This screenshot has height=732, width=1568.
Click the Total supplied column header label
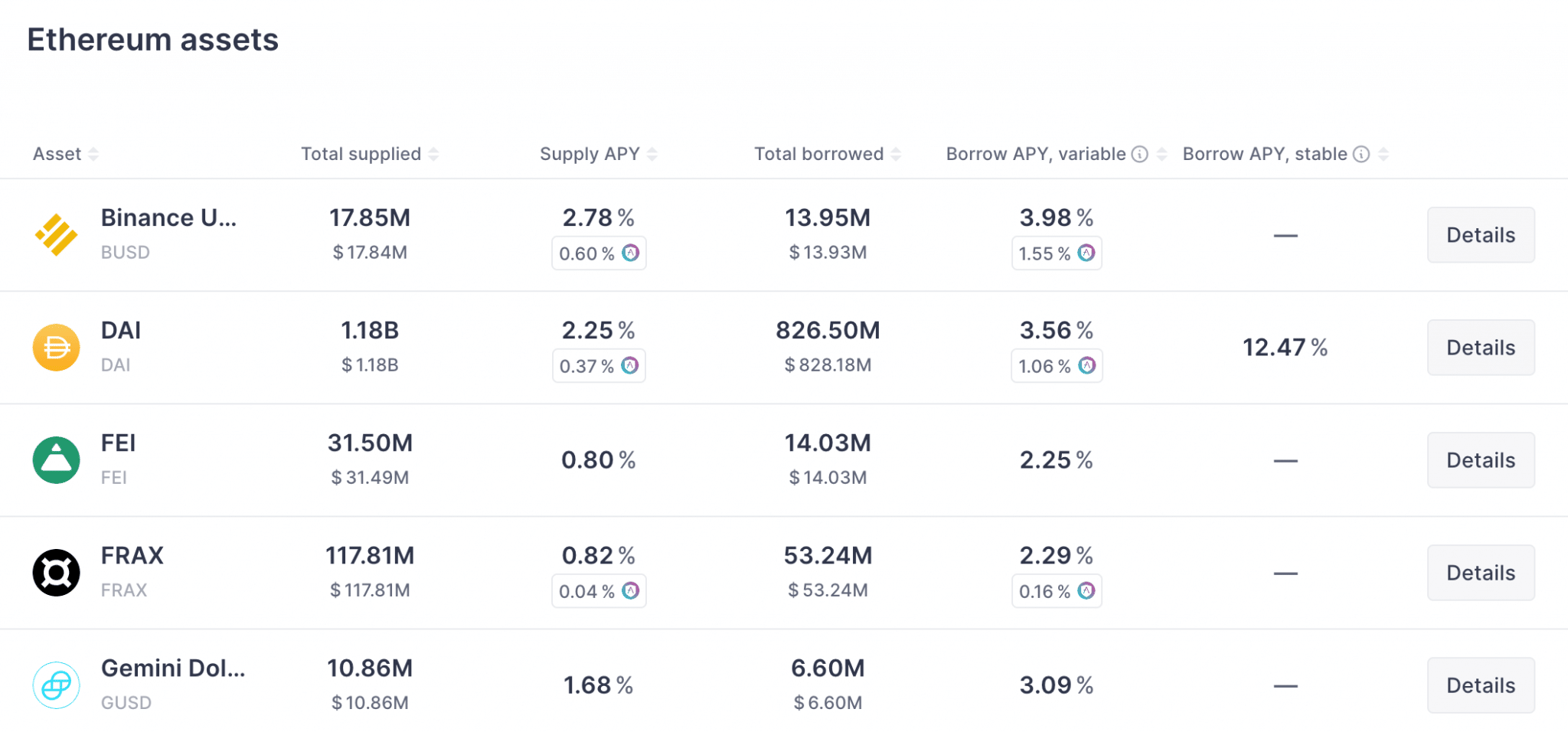tap(361, 155)
